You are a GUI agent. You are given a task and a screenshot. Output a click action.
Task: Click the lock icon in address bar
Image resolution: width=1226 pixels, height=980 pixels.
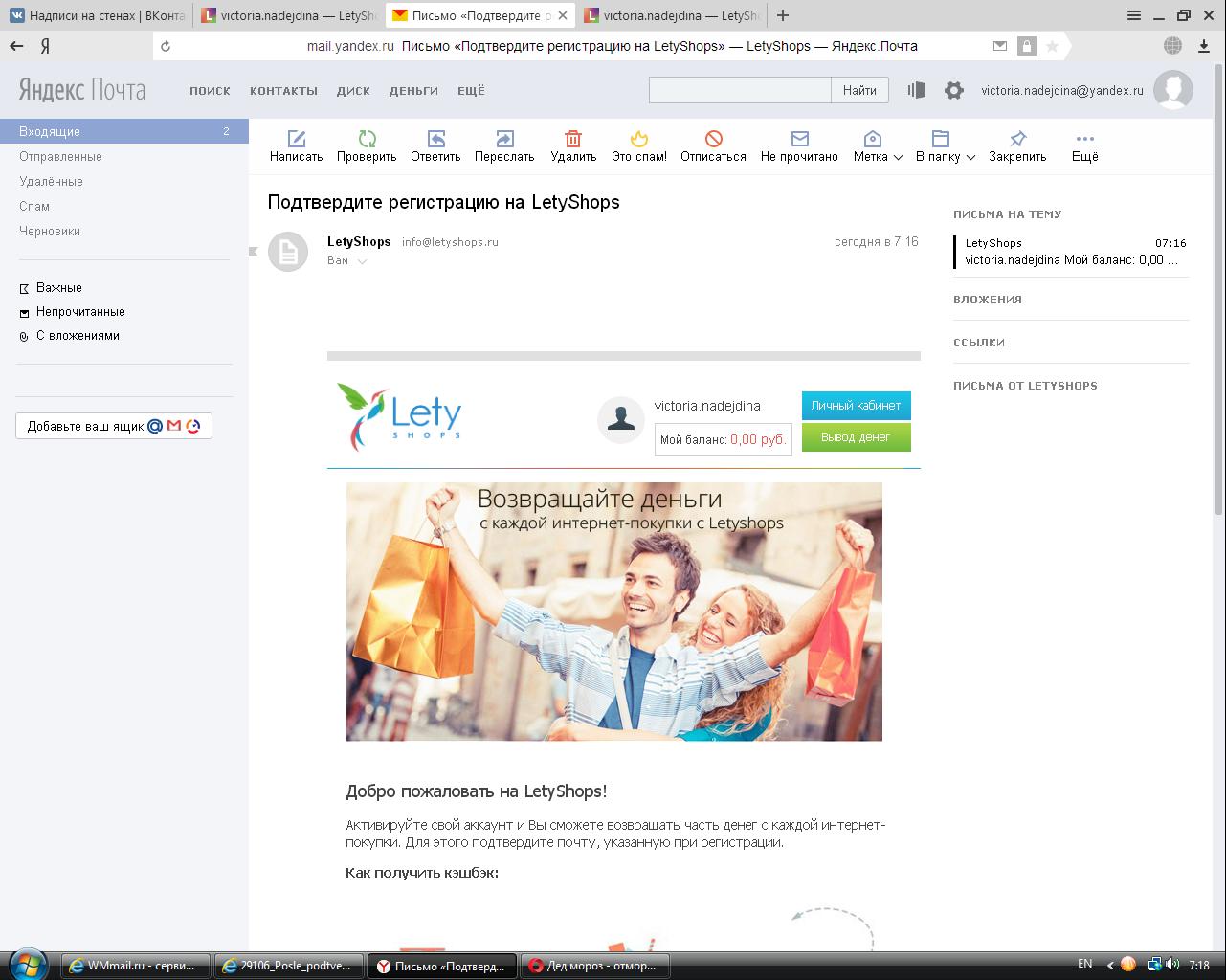click(x=1026, y=46)
